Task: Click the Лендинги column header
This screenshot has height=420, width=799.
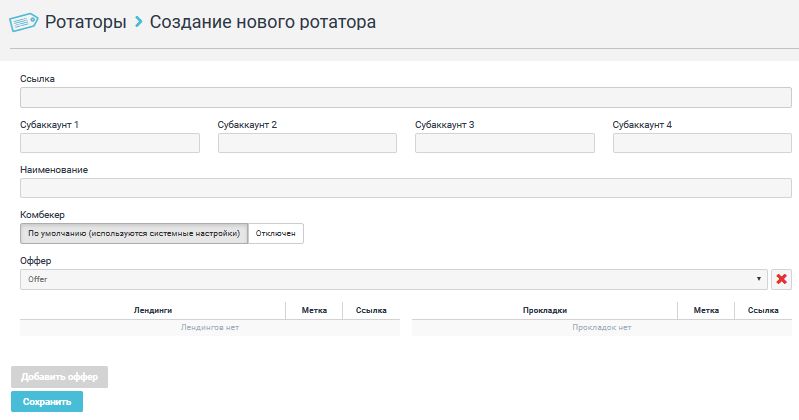Action: point(153,310)
